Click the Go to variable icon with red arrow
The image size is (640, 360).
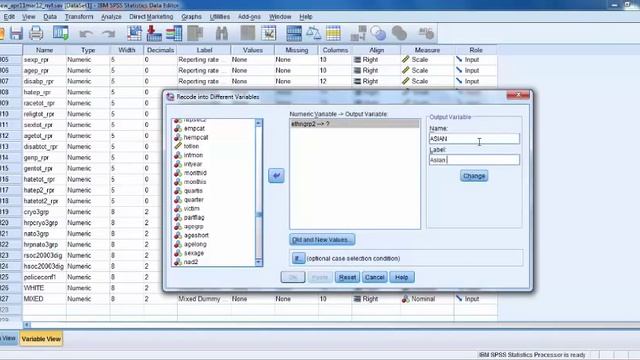pos(154,33)
